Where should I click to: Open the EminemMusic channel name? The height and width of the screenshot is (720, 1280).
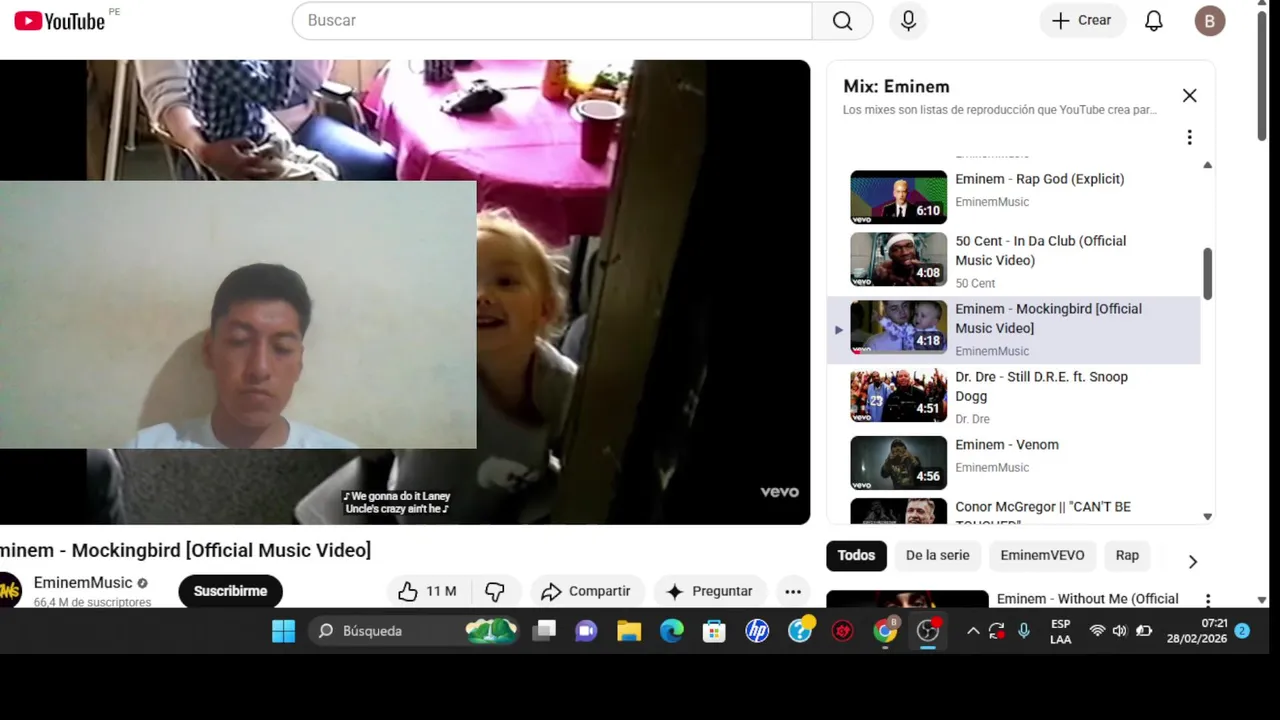click(x=83, y=582)
